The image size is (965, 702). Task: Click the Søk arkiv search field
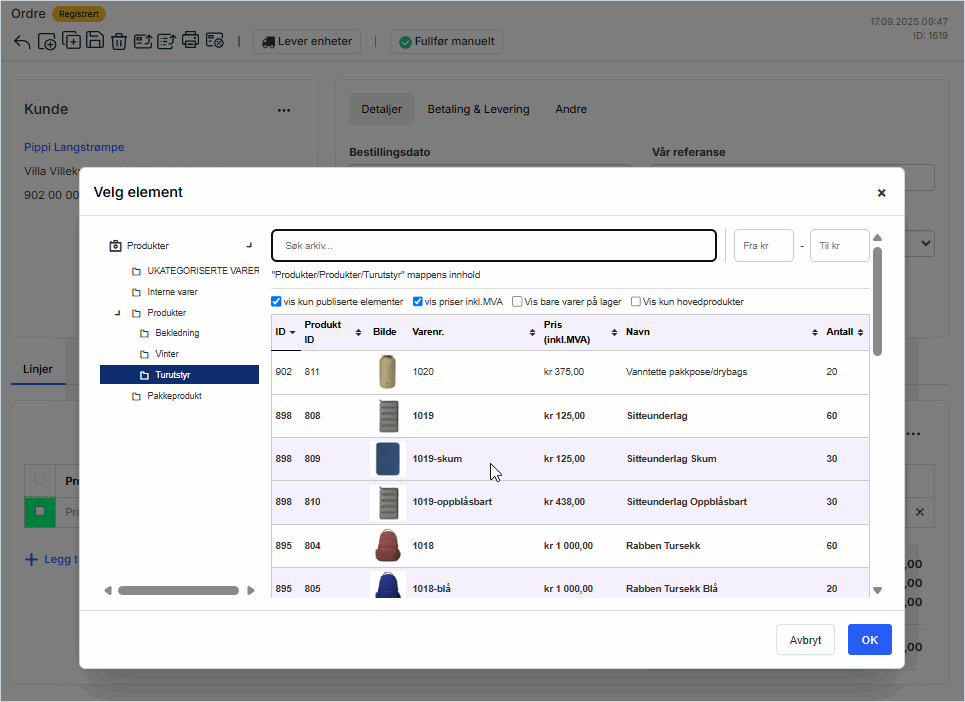(494, 245)
